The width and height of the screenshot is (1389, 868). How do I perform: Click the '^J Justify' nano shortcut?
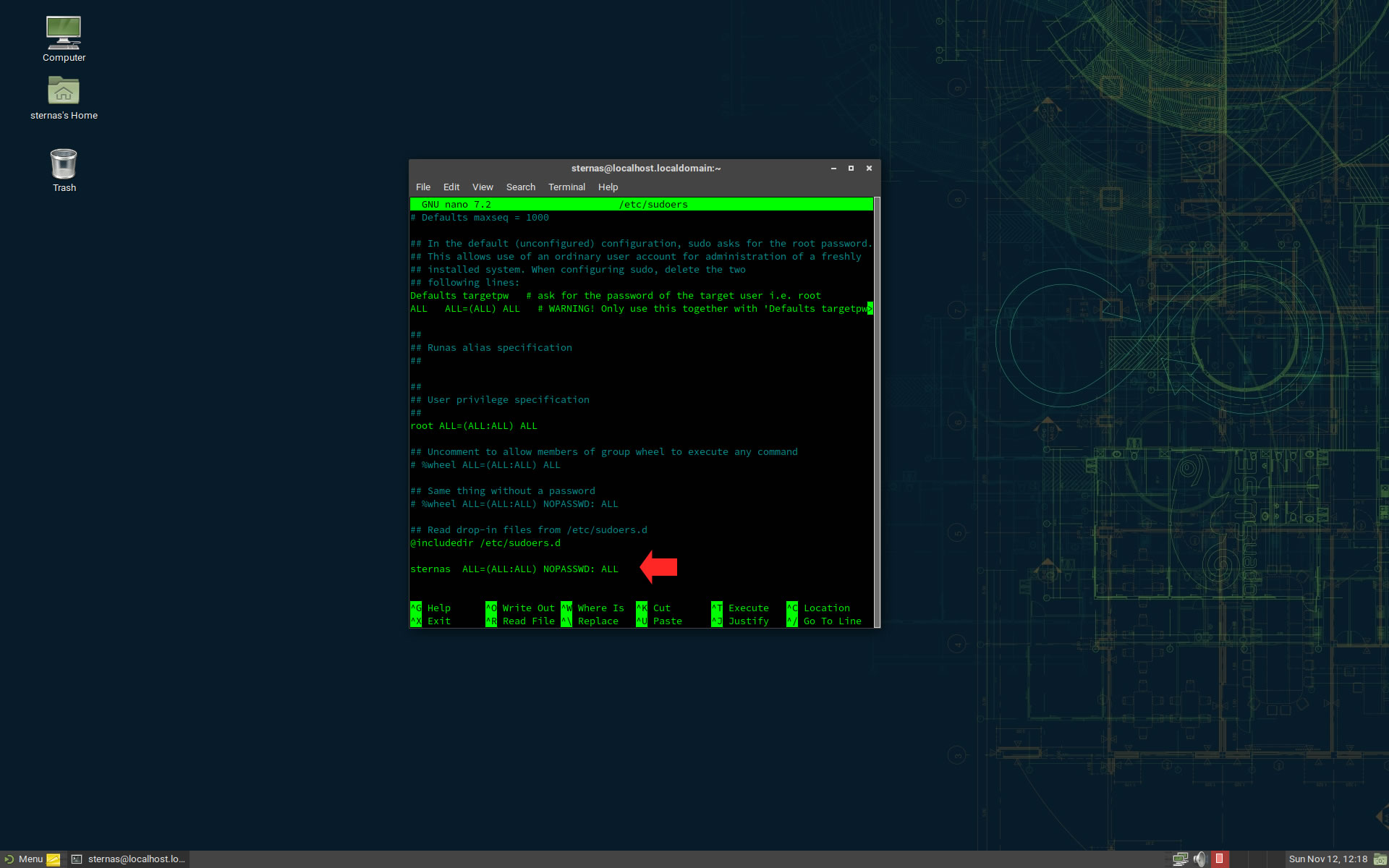coord(740,621)
